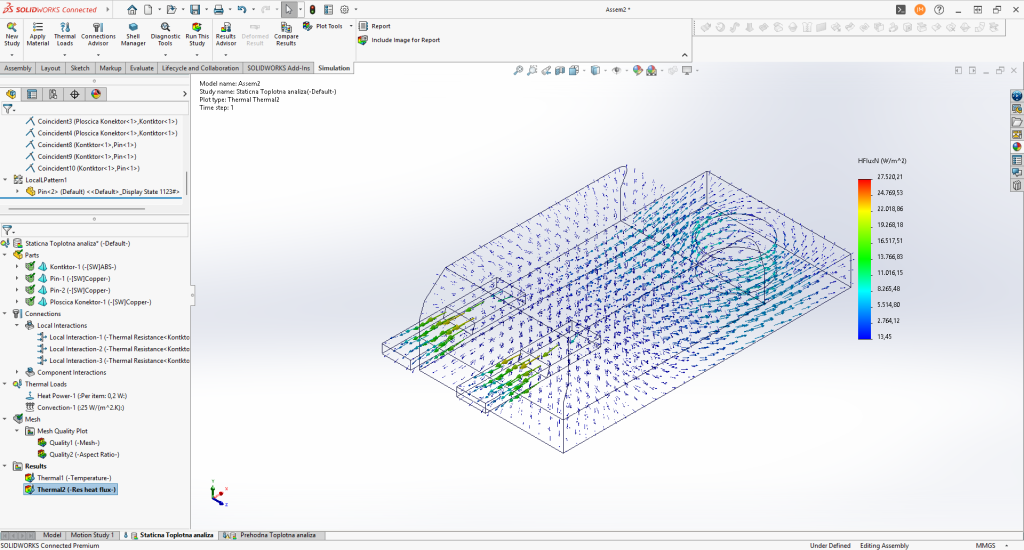Undo the last action
The image size is (1024, 550).
tap(242, 10)
